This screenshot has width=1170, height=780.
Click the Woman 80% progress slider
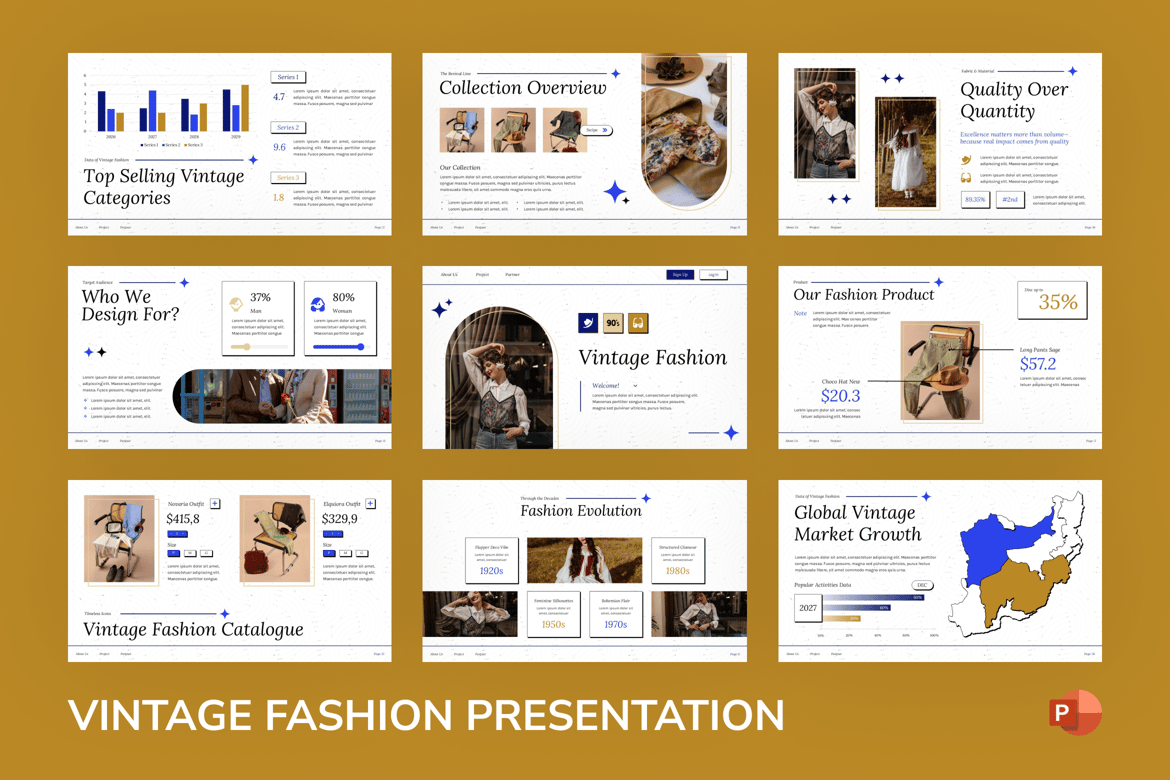coord(340,347)
